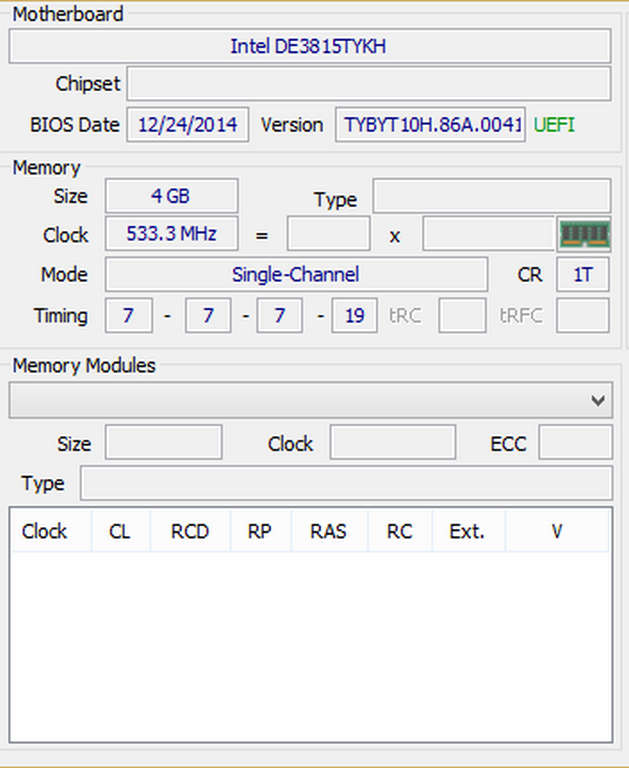Click the BIOS Date field
The image size is (629, 768).
[187, 125]
